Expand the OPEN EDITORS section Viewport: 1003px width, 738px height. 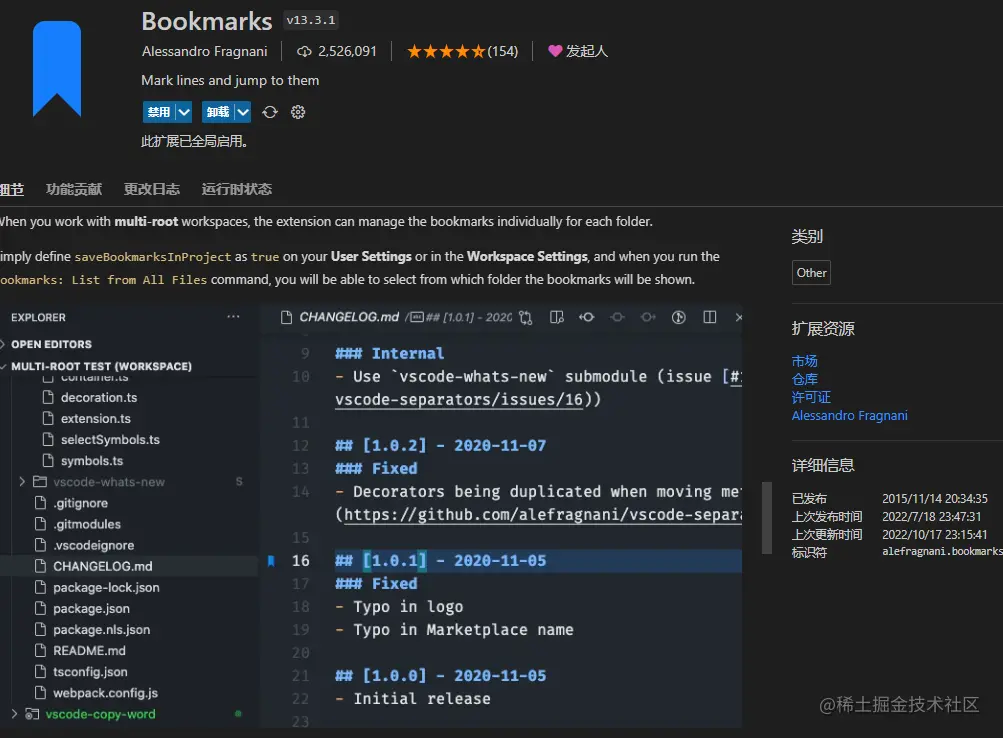51,344
